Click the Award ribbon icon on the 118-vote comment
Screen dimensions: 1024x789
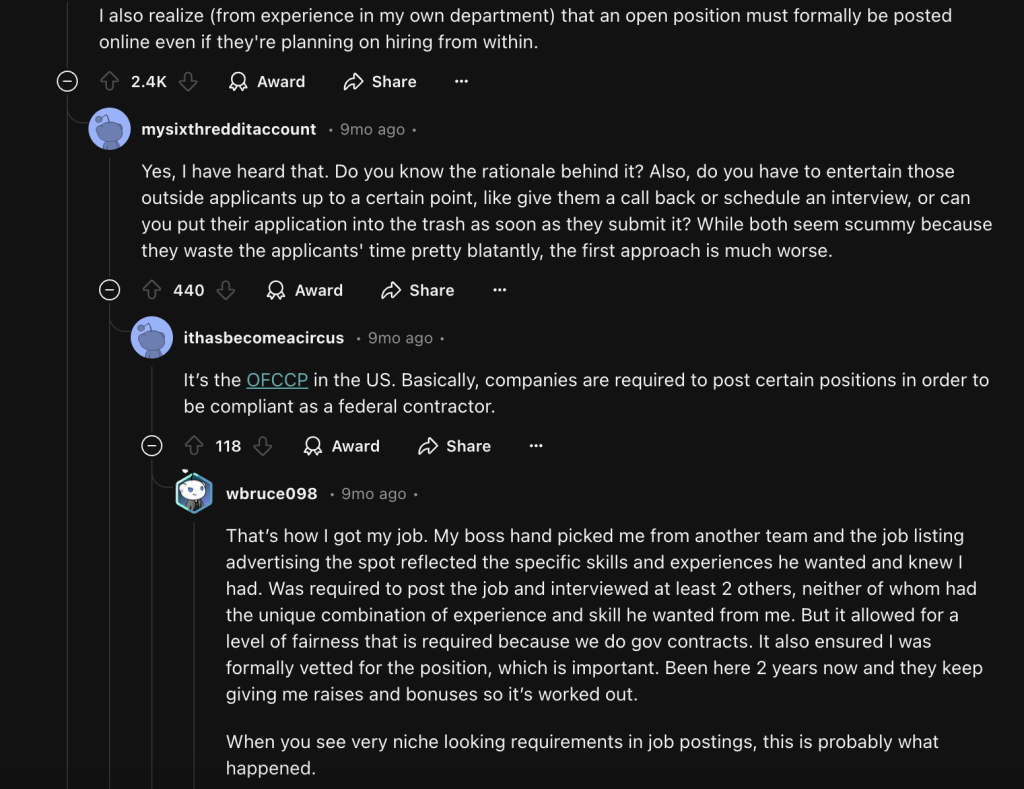tap(312, 446)
